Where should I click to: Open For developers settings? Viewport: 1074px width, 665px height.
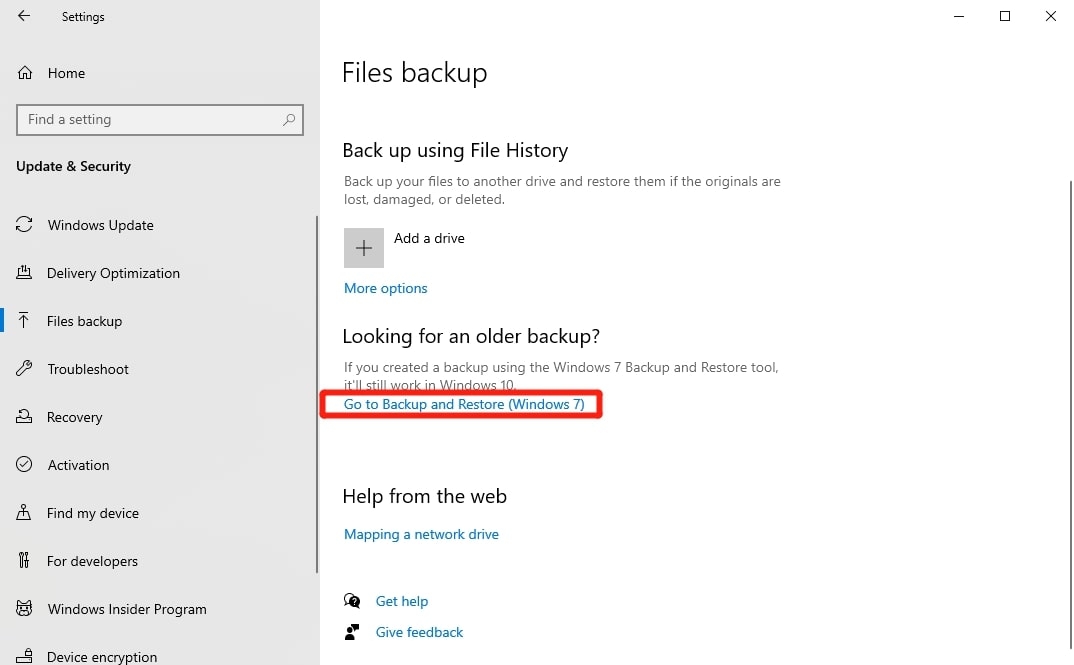pyautogui.click(x=93, y=561)
